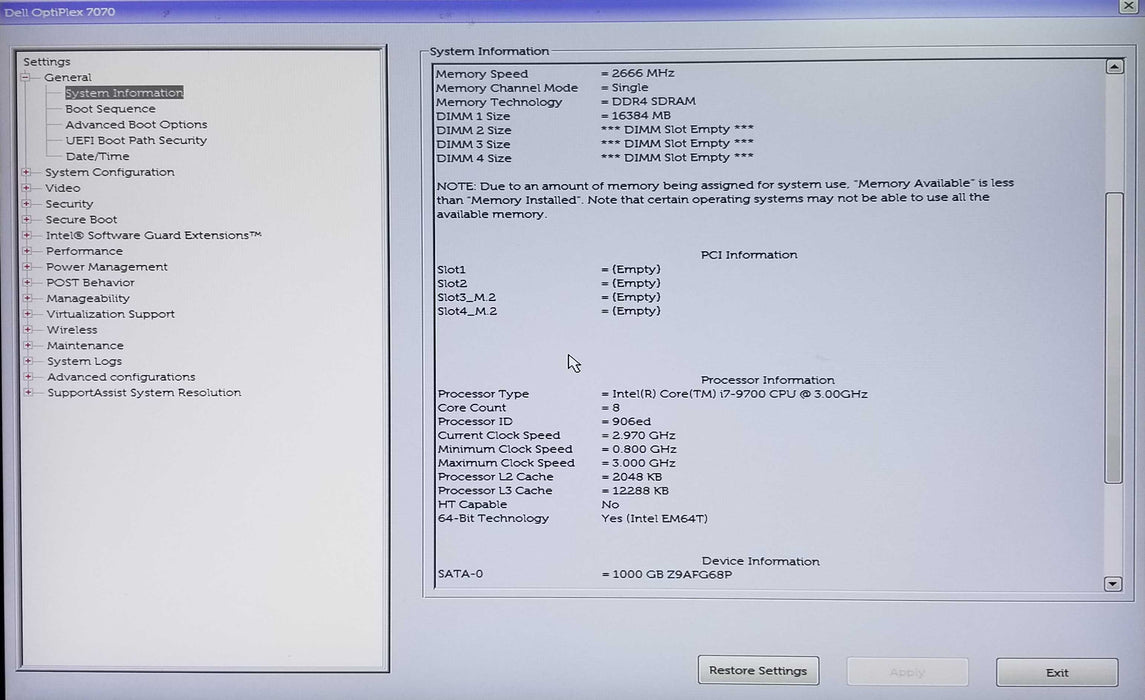Select the General category label

(x=68, y=77)
